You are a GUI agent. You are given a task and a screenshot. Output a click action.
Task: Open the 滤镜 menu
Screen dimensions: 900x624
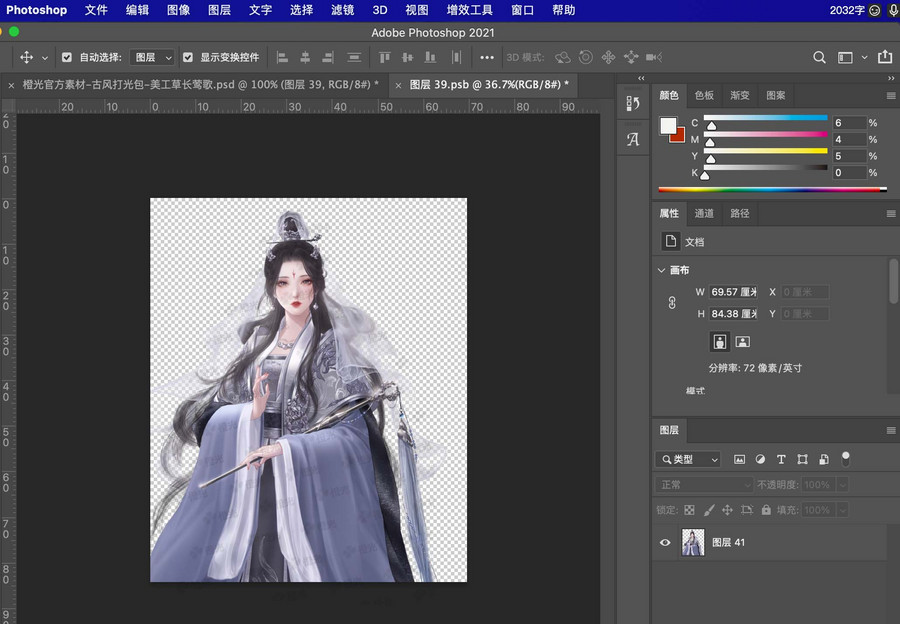(x=341, y=10)
